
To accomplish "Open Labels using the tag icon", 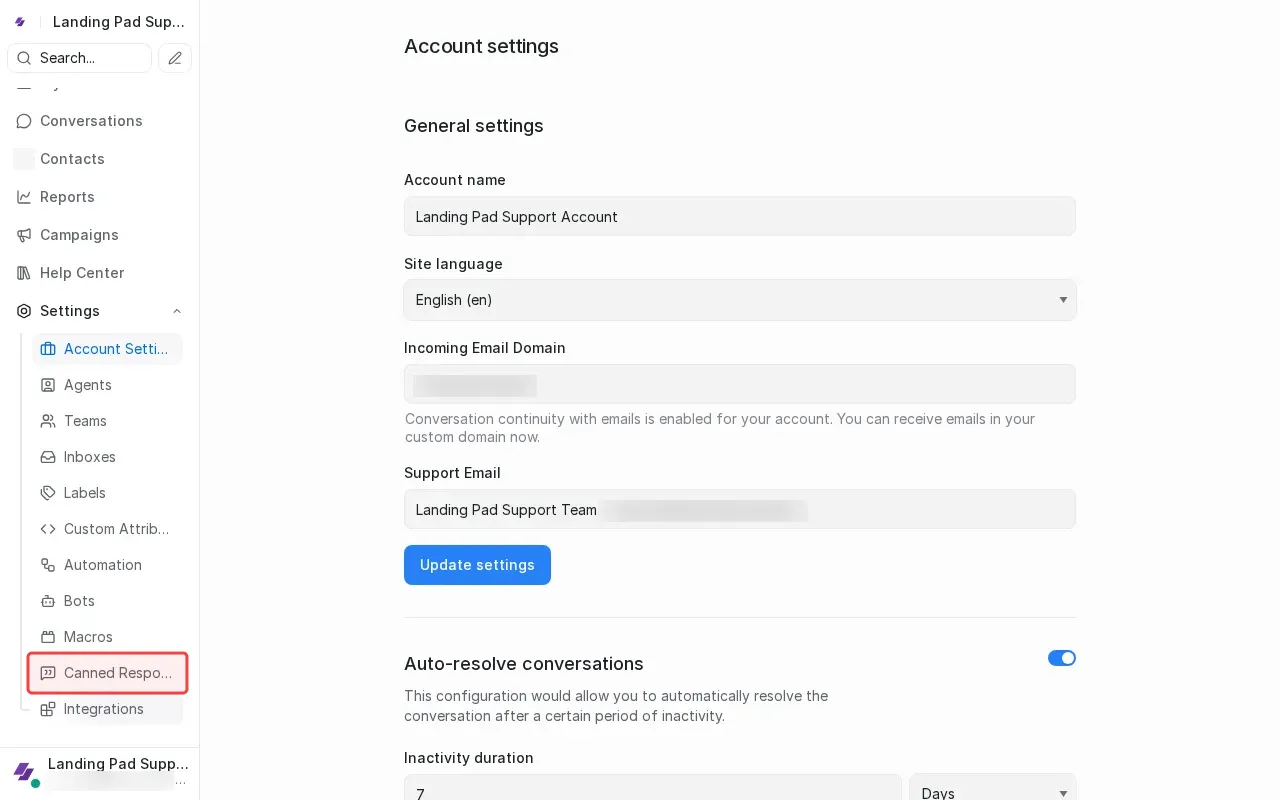I will (x=48, y=493).
